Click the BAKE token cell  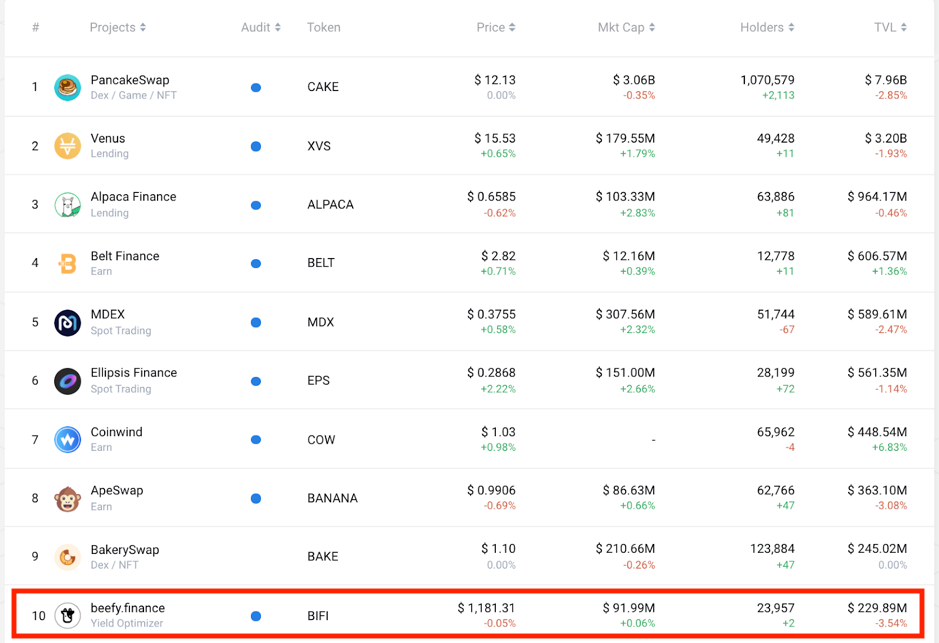(x=322, y=557)
